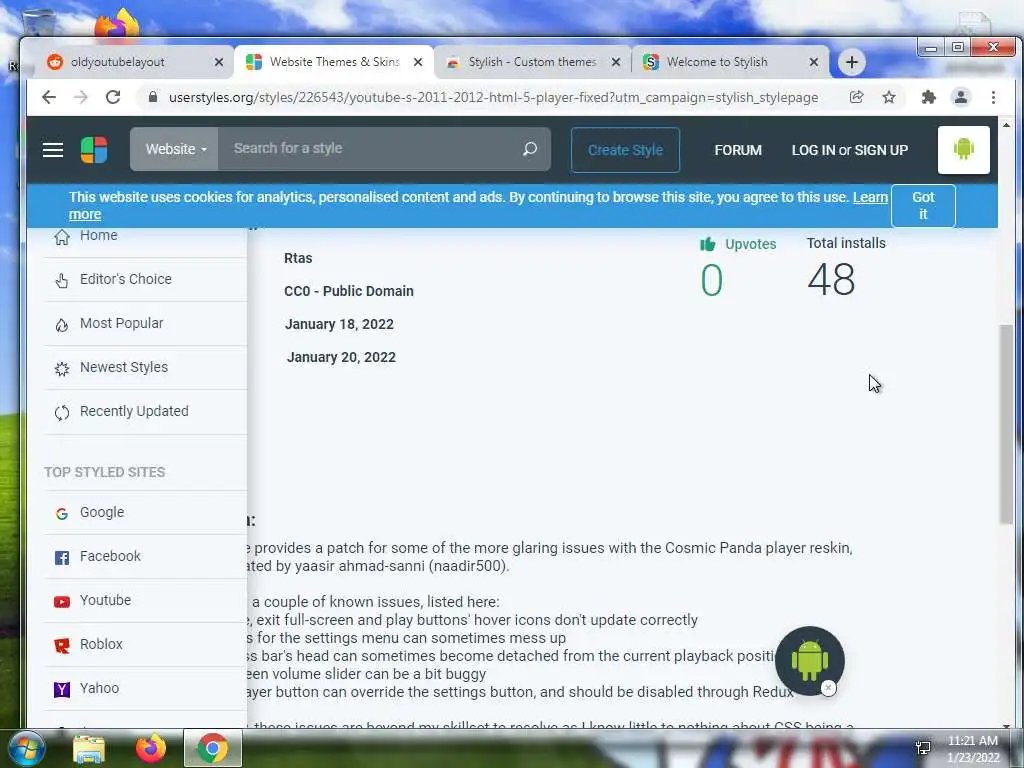Click the page vertical scrollbar thumb
Viewport: 1024px width, 768px height.
coord(1006,423)
